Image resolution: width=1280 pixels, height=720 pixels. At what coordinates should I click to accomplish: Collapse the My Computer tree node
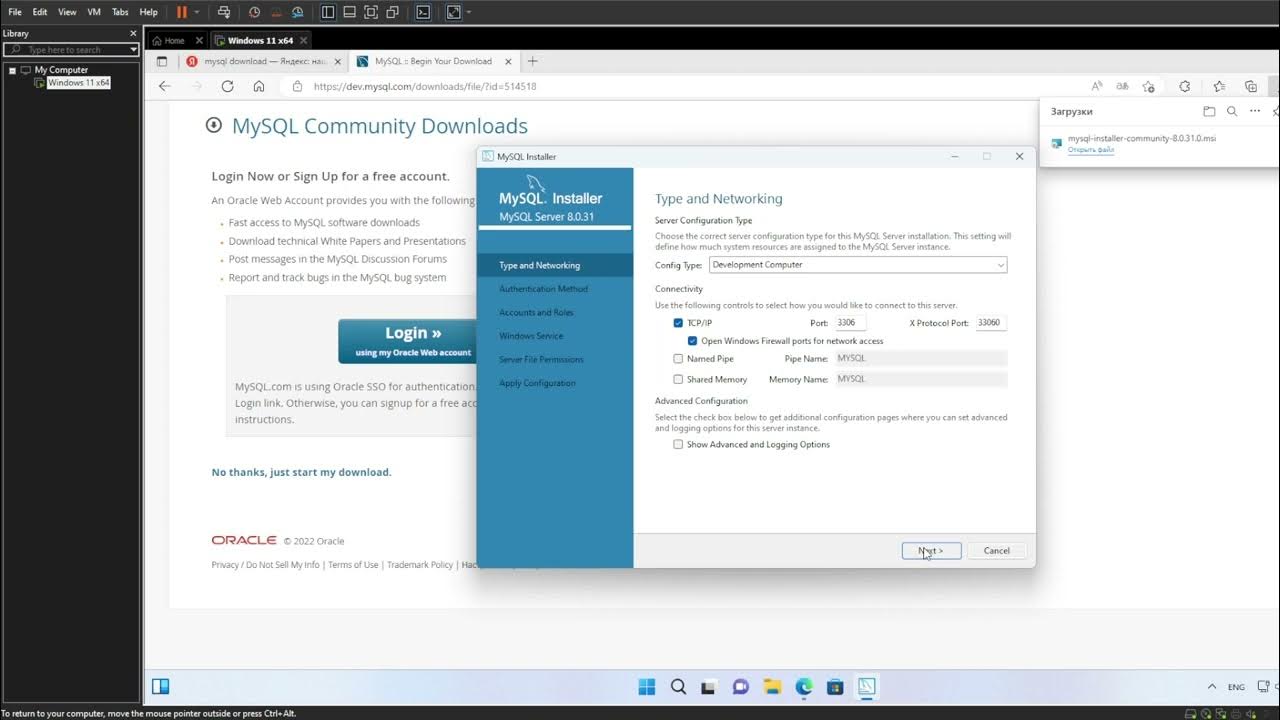pyautogui.click(x=12, y=70)
